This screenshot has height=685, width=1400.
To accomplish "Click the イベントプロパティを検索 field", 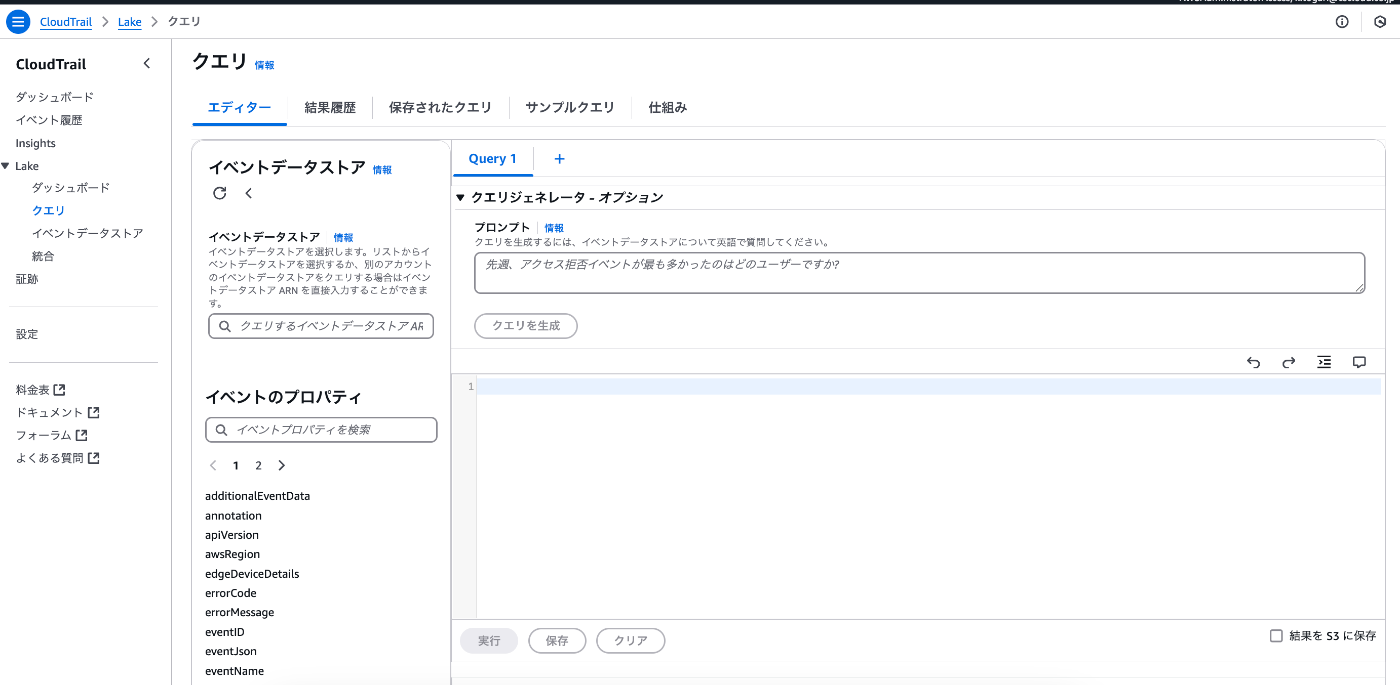I will tap(321, 429).
